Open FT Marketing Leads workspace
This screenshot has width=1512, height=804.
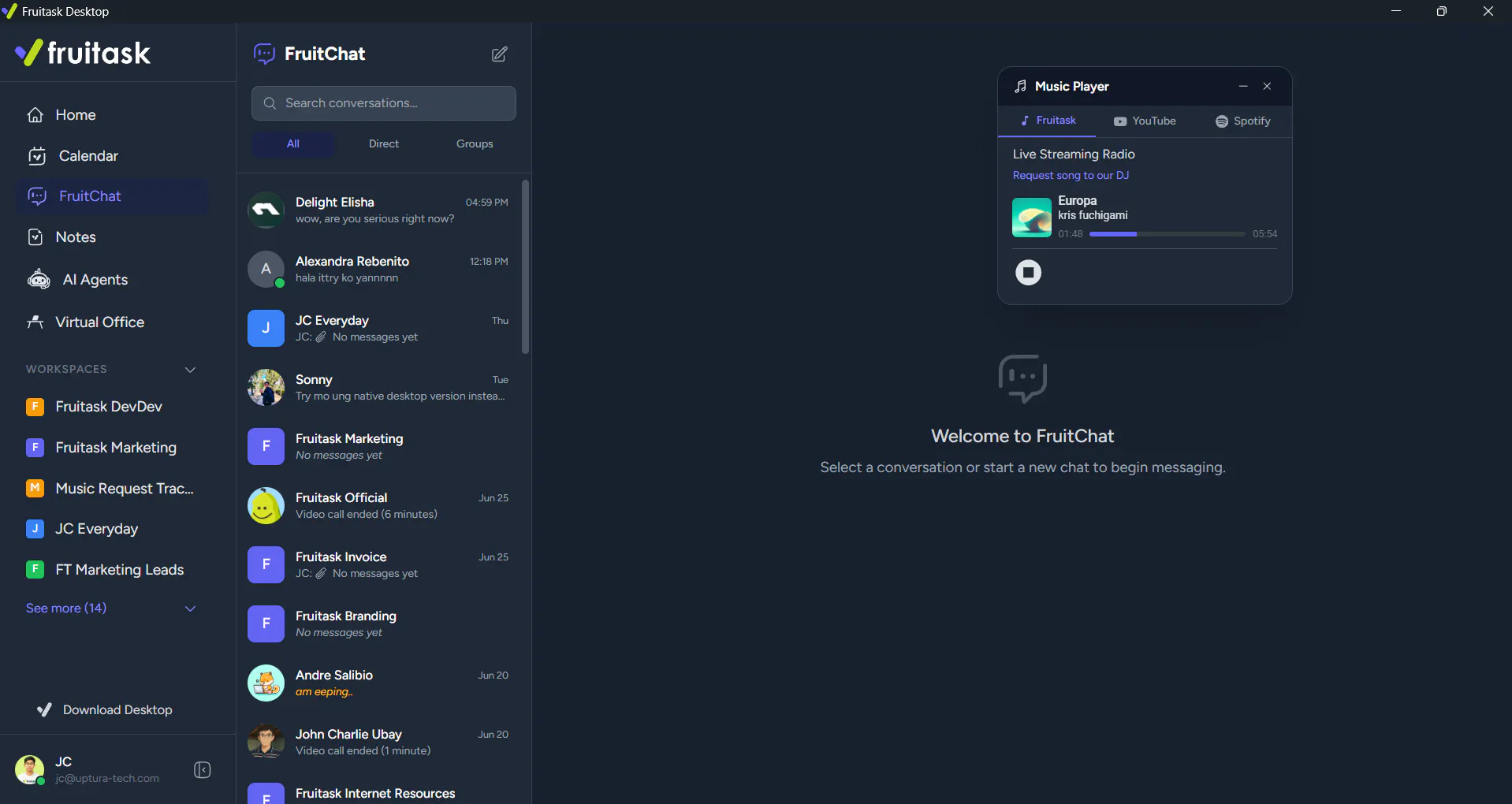pyautogui.click(x=112, y=570)
